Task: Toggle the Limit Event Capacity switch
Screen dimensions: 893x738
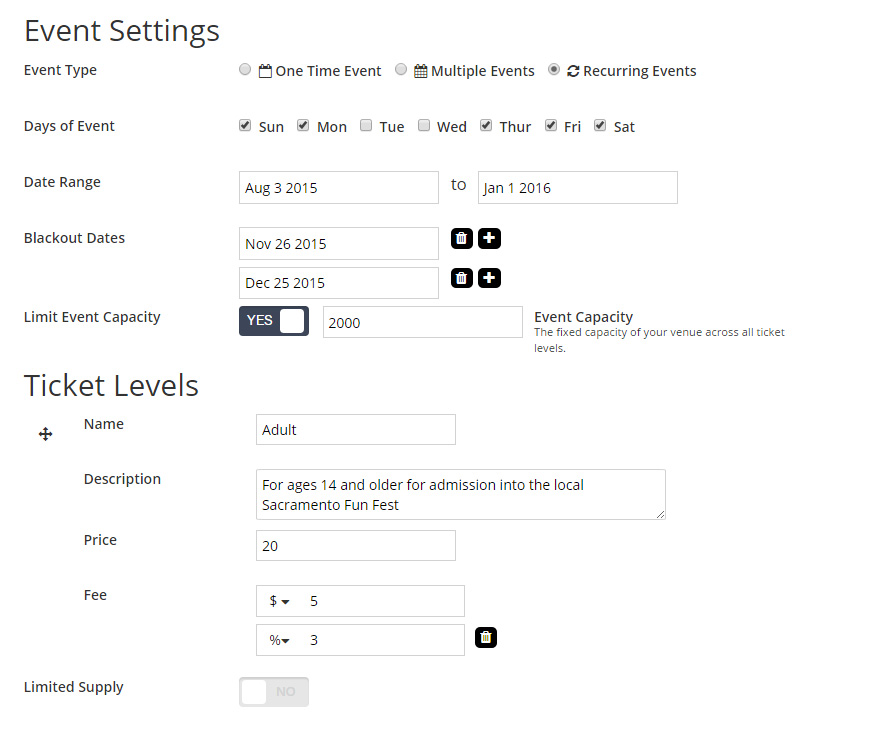Action: click(274, 321)
